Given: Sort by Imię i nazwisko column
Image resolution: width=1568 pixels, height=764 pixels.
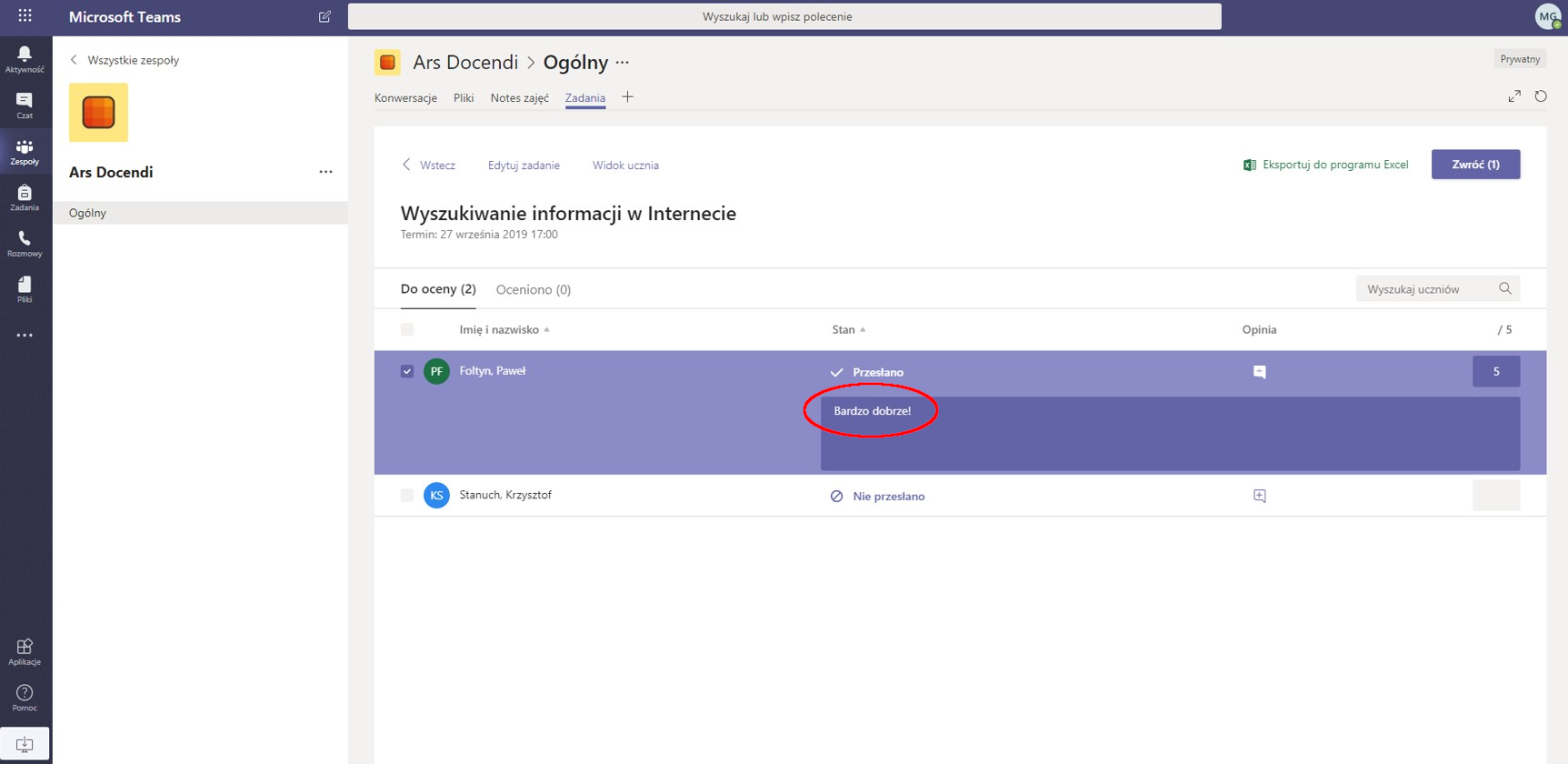Looking at the screenshot, I should 504,329.
